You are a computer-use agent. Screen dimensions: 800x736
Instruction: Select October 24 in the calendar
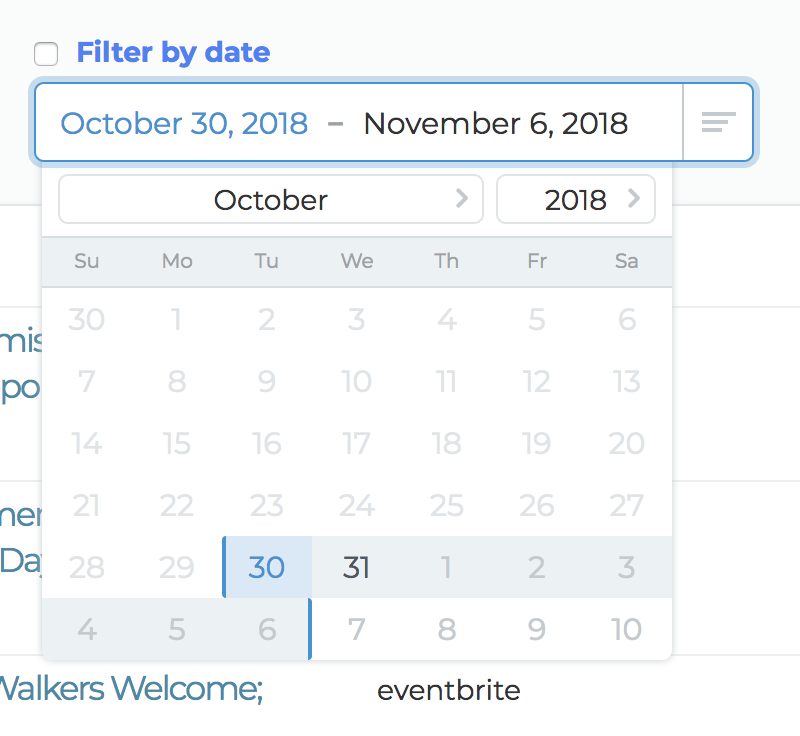[x=356, y=505]
